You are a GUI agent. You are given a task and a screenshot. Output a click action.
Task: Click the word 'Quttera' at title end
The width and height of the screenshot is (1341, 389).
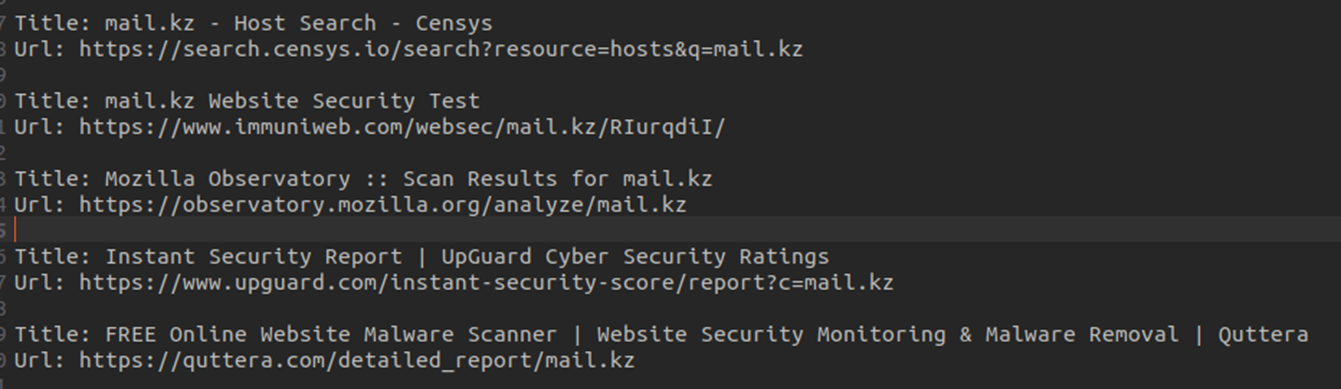pyautogui.click(x=1263, y=334)
